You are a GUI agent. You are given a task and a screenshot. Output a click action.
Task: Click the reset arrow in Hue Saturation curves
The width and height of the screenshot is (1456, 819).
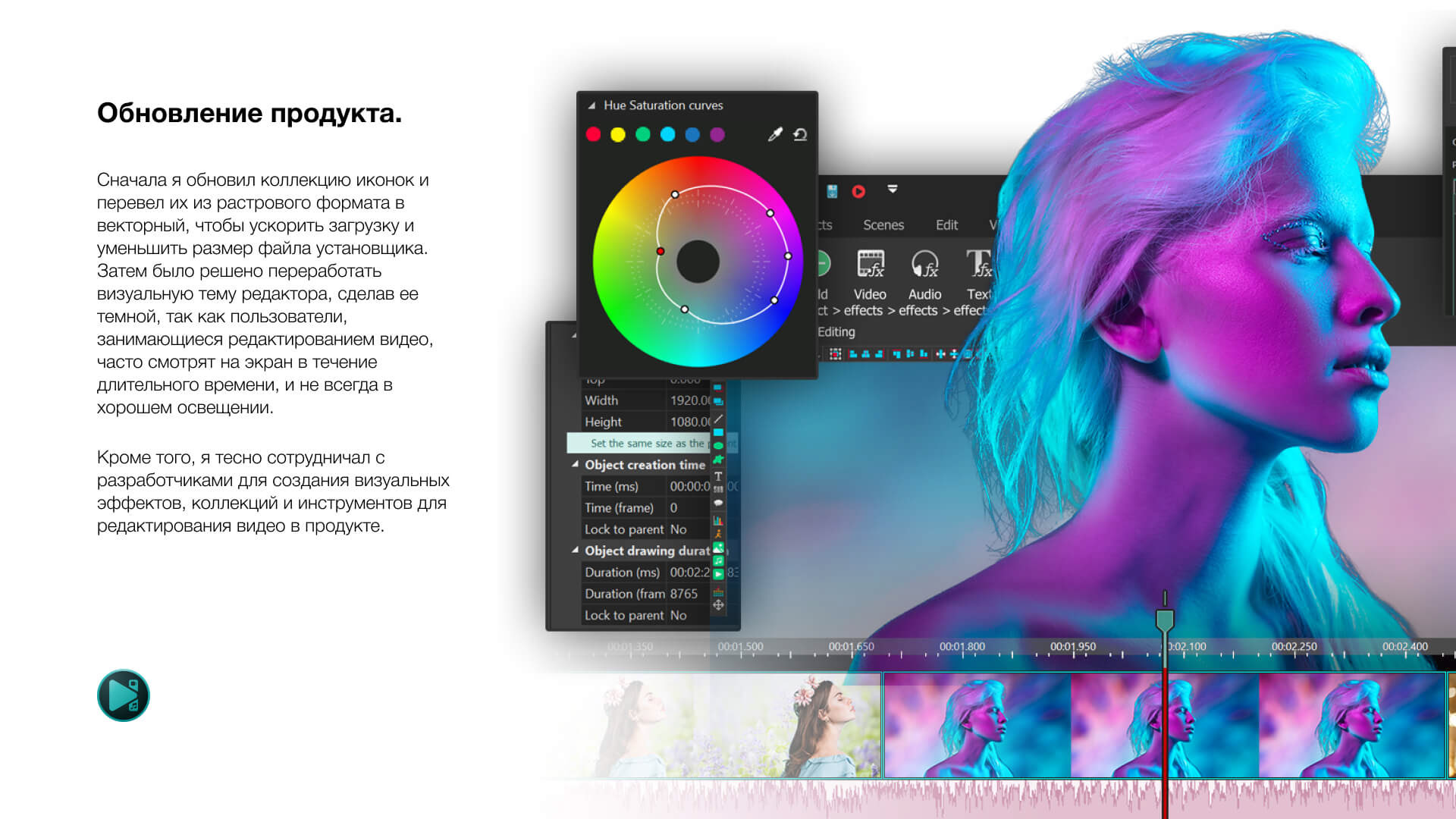coord(802,136)
